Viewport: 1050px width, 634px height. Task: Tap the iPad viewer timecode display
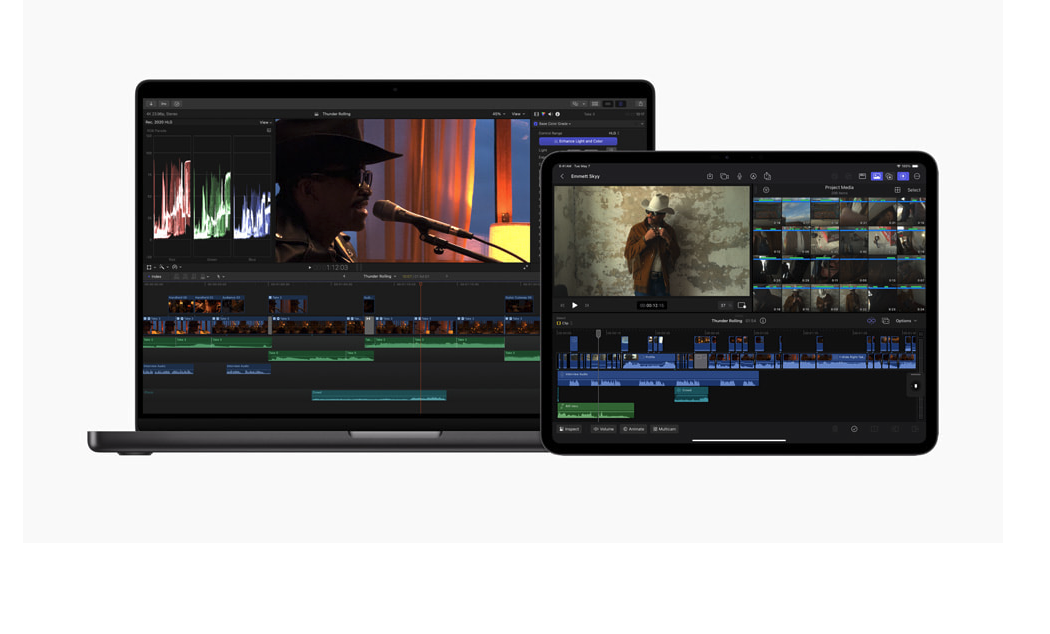pos(651,305)
